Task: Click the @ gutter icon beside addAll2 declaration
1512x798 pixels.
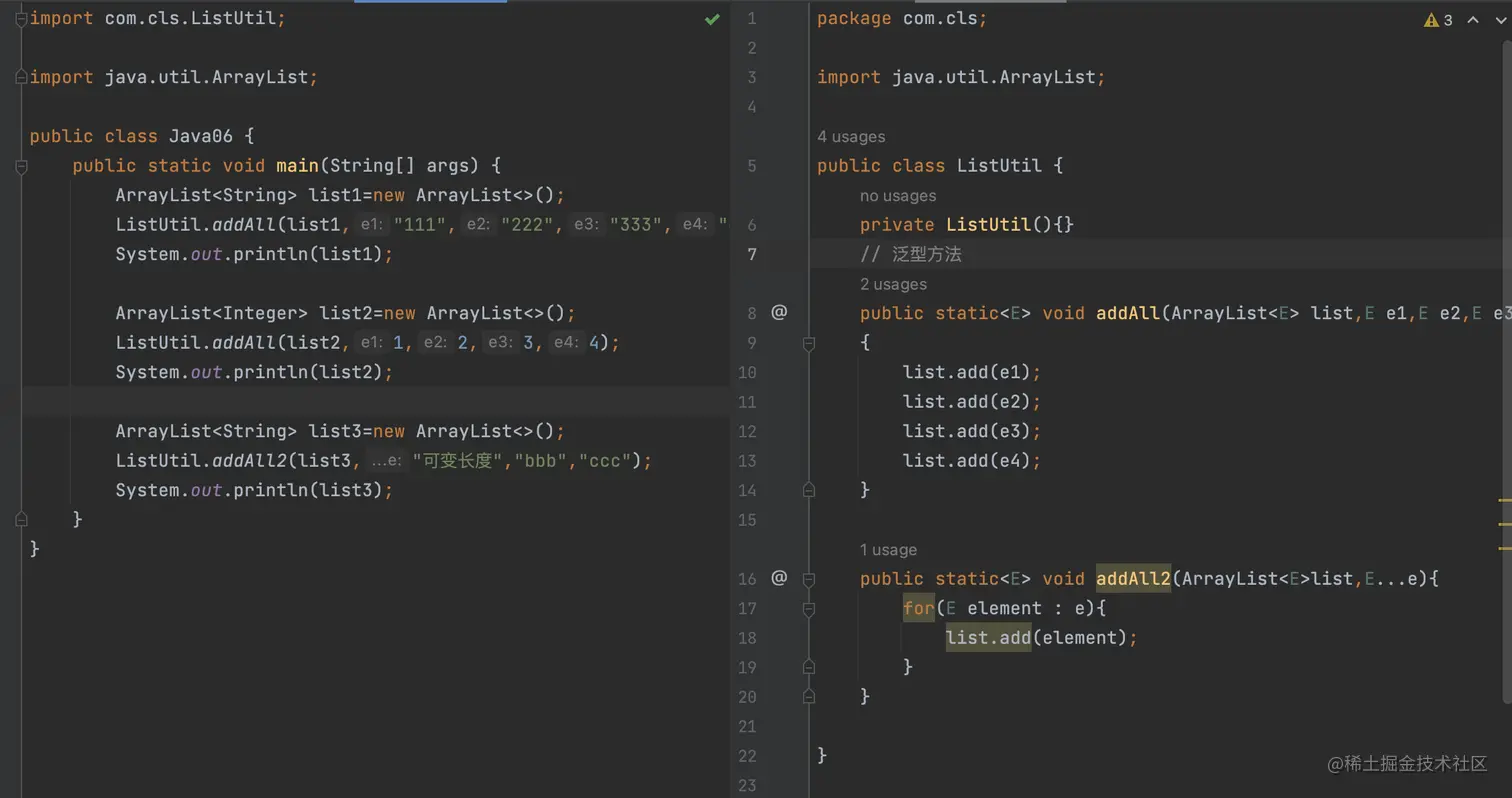Action: (x=779, y=577)
